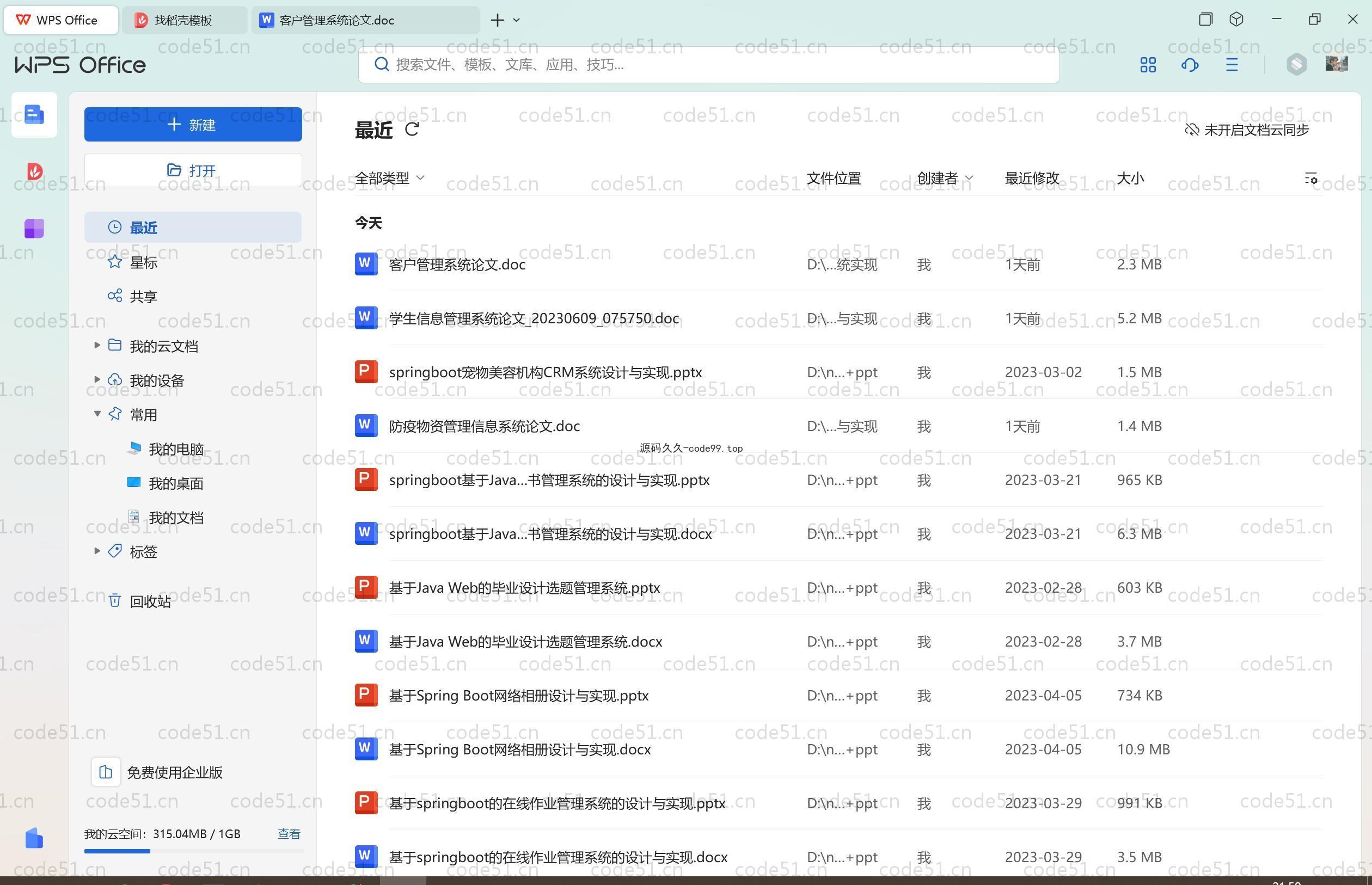
Task: Open the app center grid icon
Action: (1148, 65)
